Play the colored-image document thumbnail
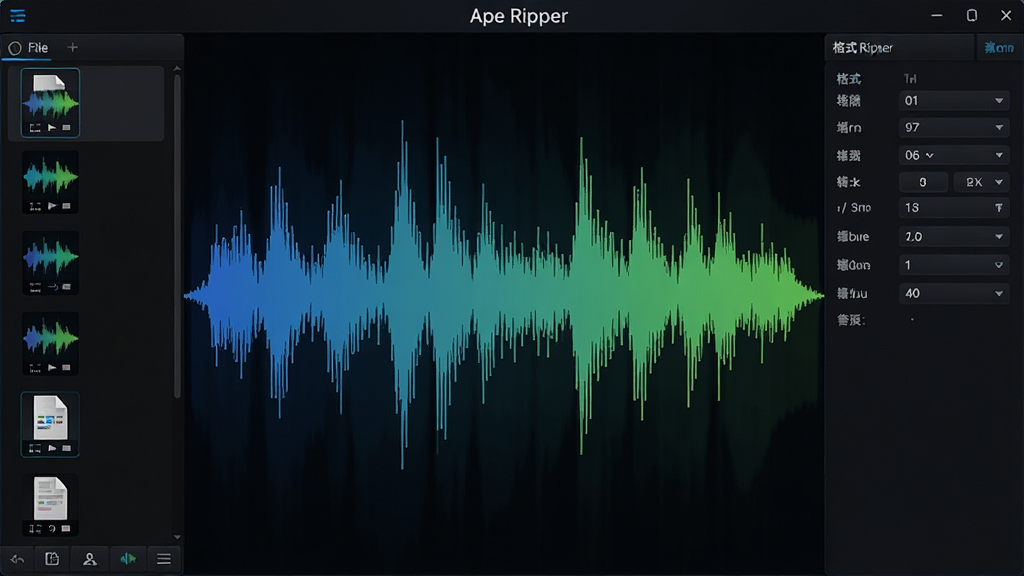 point(52,448)
